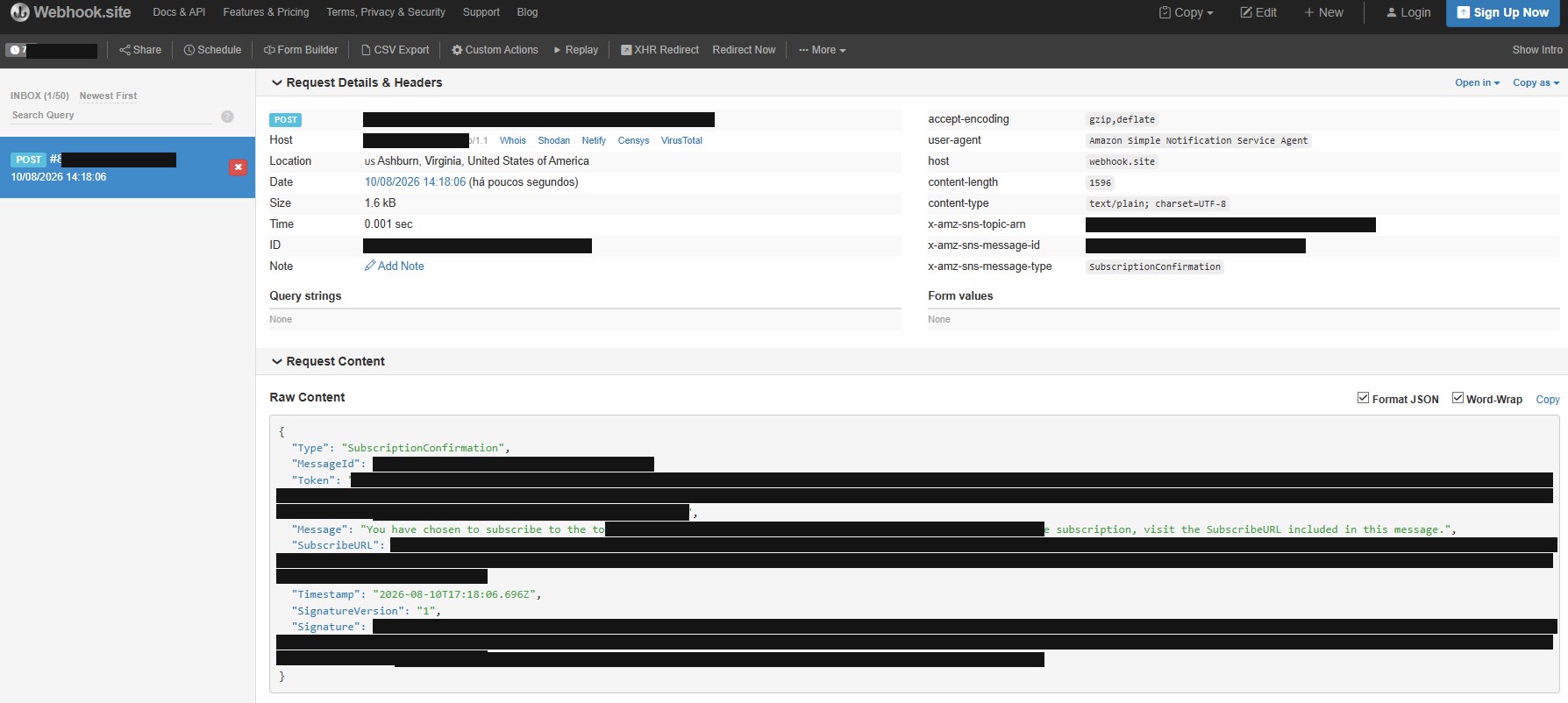
Task: Click the Shodan lookup link
Action: [x=553, y=140]
